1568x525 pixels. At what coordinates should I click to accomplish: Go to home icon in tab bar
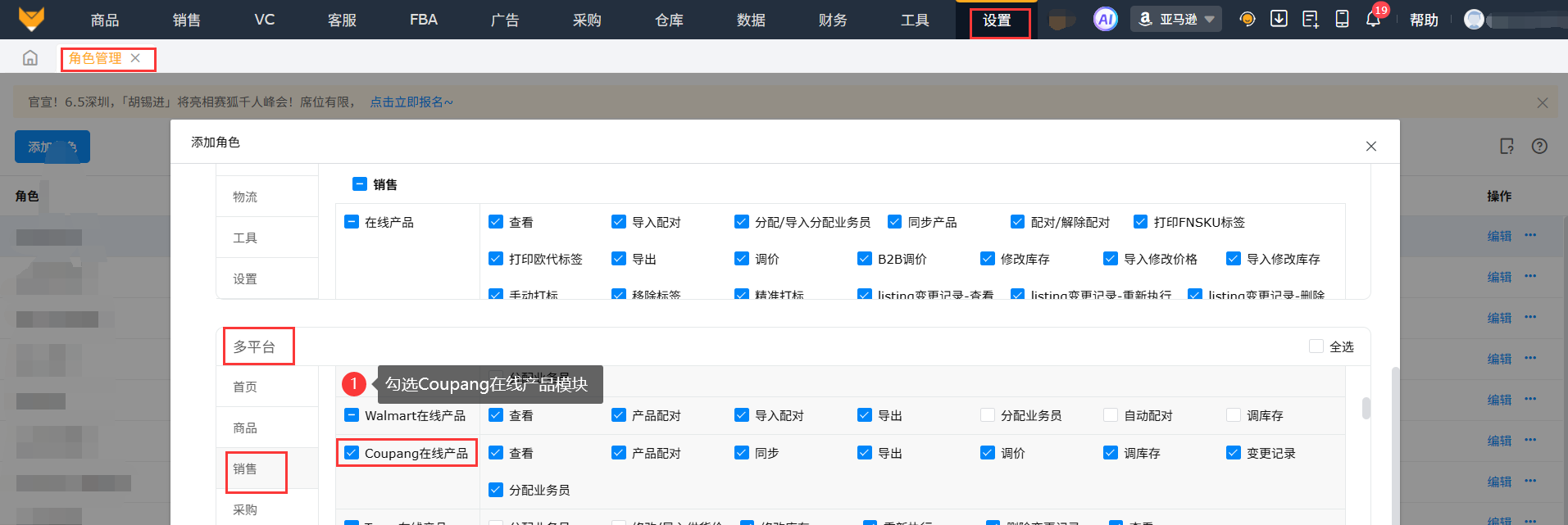click(x=30, y=58)
